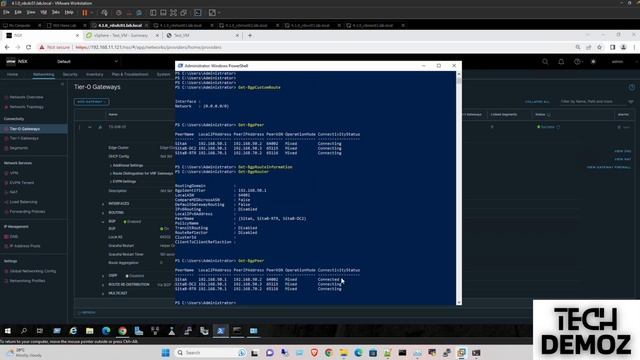Click the browser back arrow
The image size is (640, 360).
pos(7,47)
